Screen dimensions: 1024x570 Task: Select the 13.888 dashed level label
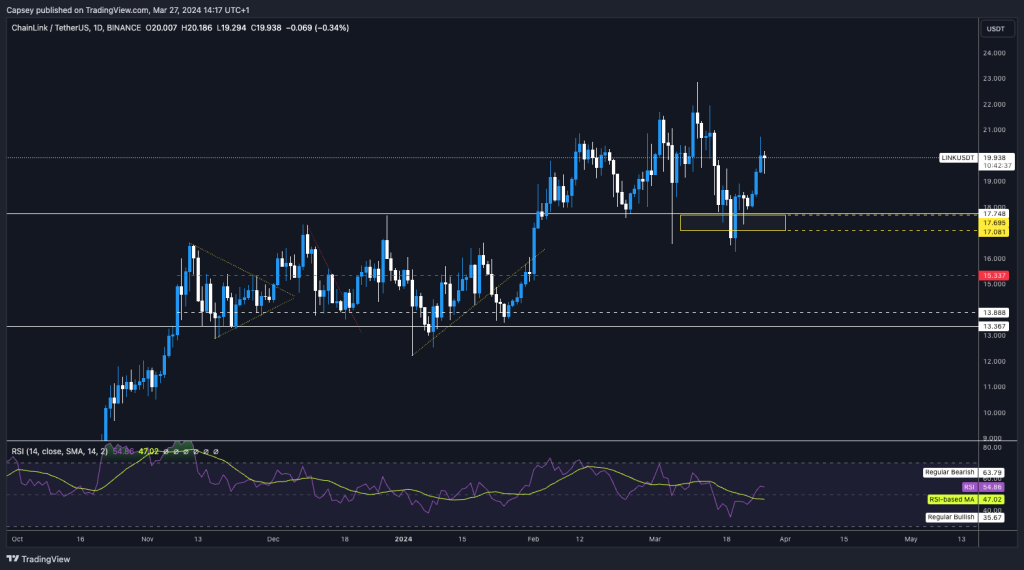click(995, 313)
